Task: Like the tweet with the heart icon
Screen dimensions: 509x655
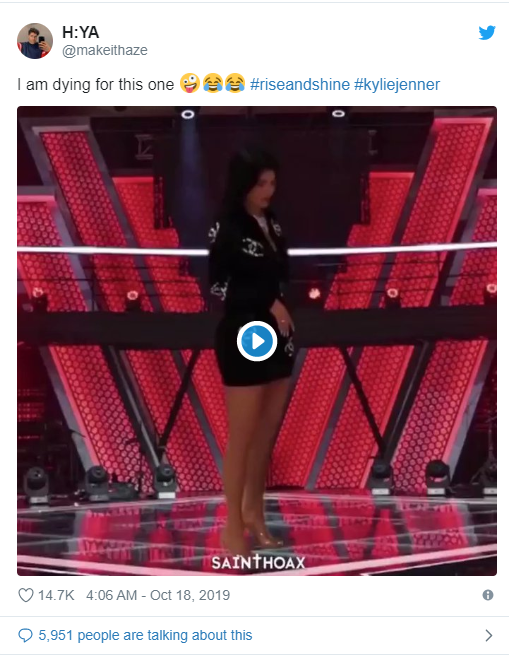Action: point(25,595)
